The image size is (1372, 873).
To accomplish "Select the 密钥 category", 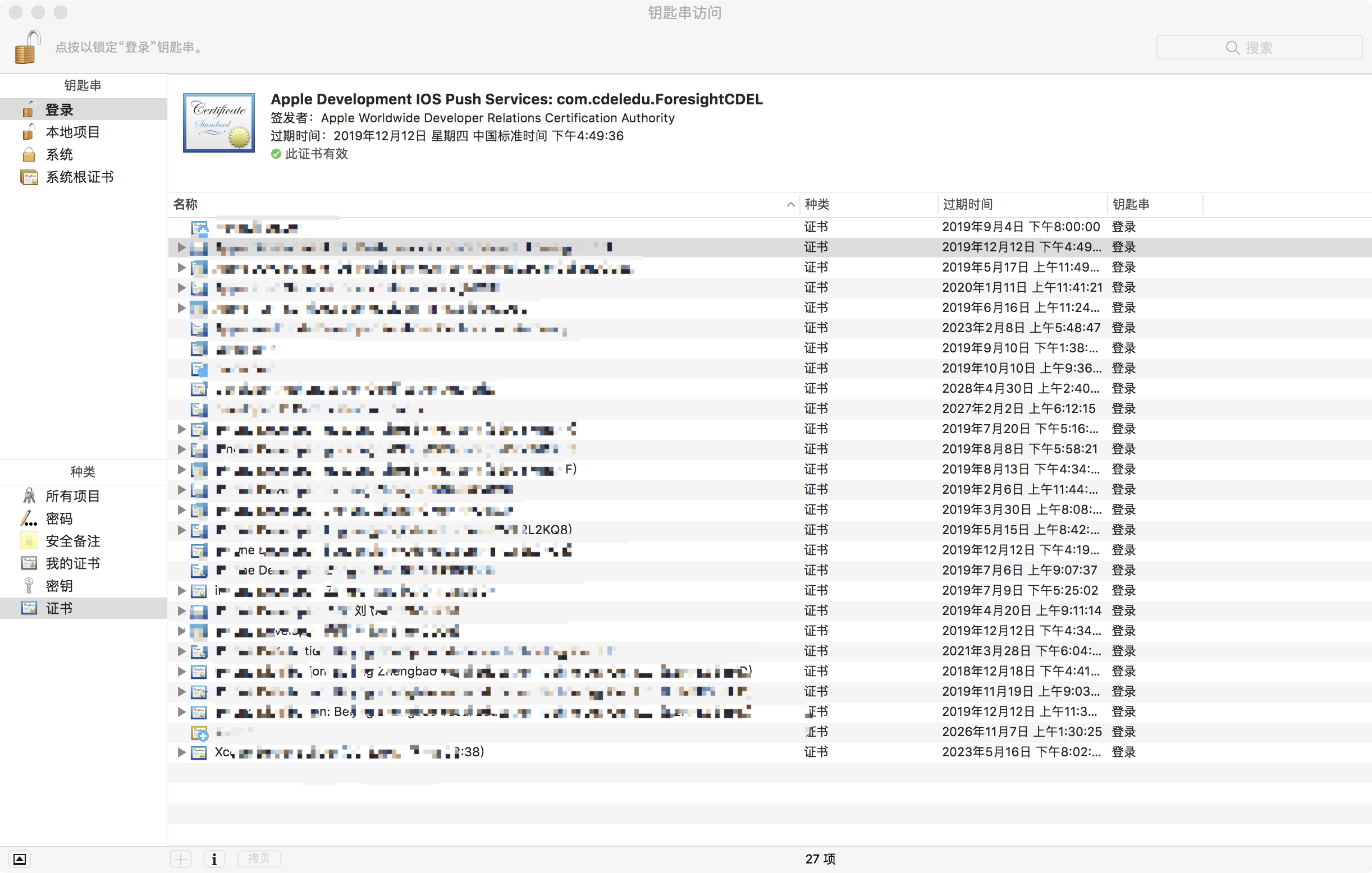I will pos(60,586).
